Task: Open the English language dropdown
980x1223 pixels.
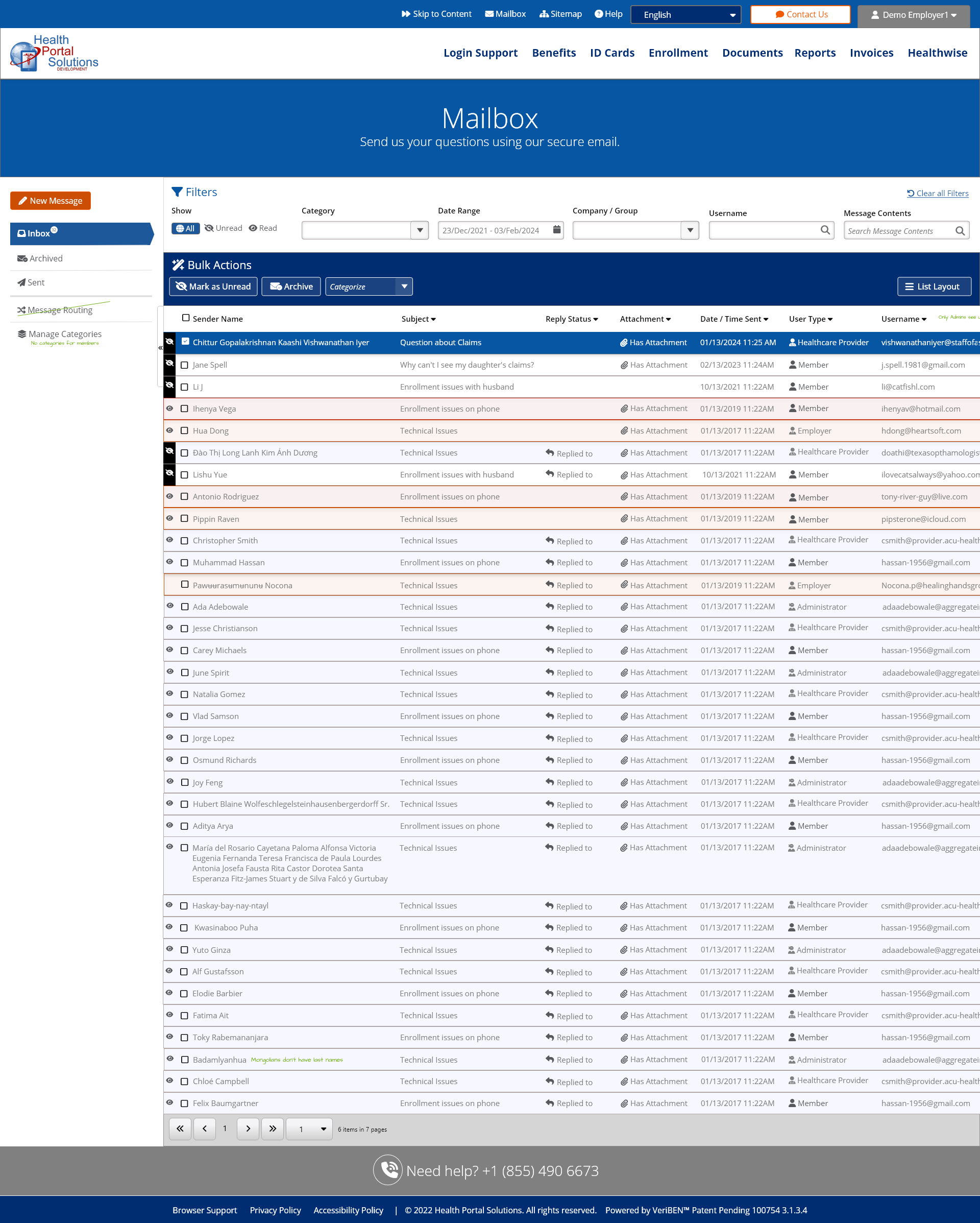Action: [x=685, y=15]
